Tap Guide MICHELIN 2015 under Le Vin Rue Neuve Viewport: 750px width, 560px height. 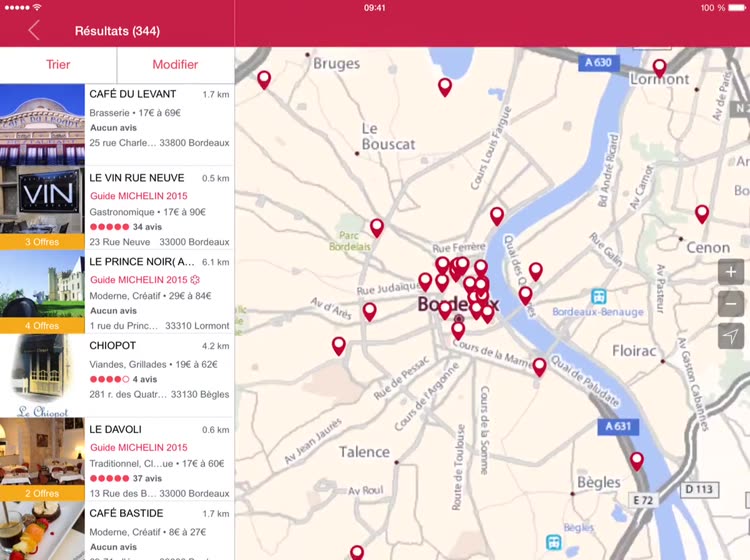(139, 196)
